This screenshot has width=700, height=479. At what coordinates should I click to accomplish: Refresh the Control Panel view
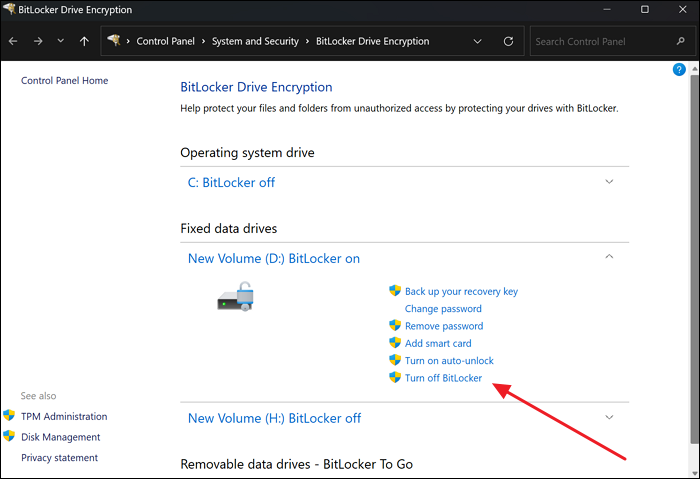click(508, 42)
